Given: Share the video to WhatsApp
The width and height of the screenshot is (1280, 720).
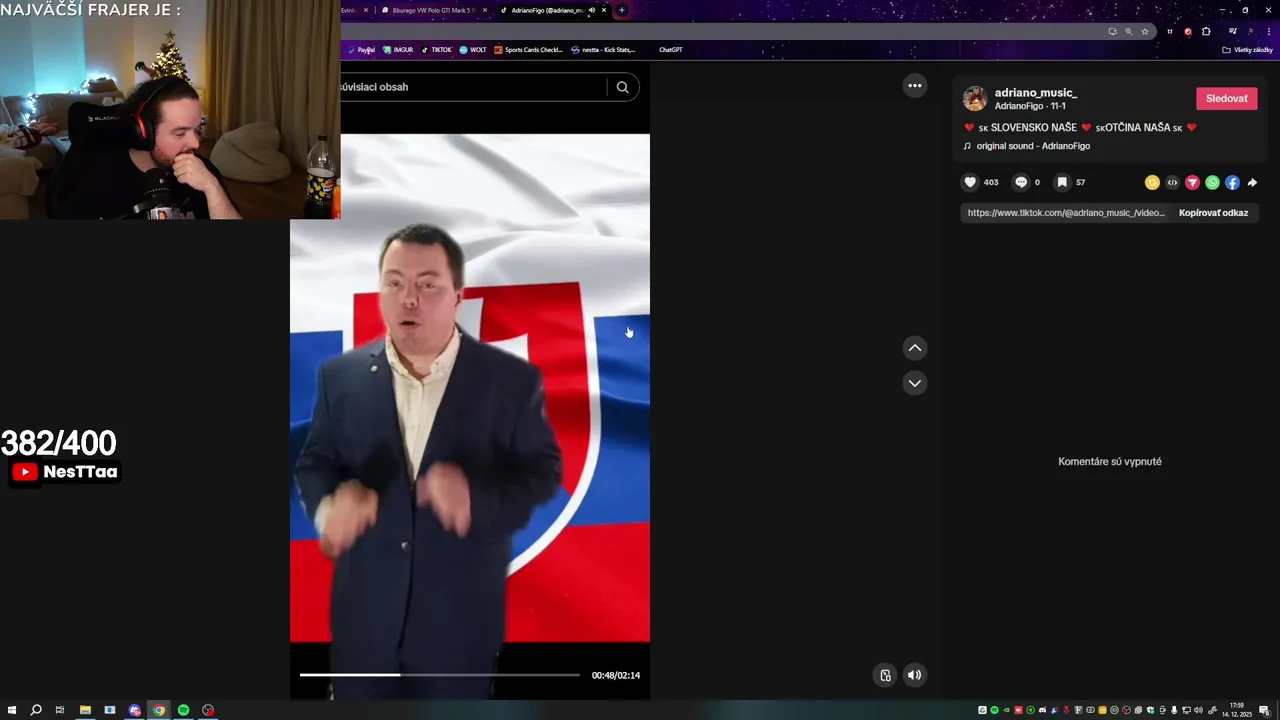Looking at the screenshot, I should click(1212, 182).
